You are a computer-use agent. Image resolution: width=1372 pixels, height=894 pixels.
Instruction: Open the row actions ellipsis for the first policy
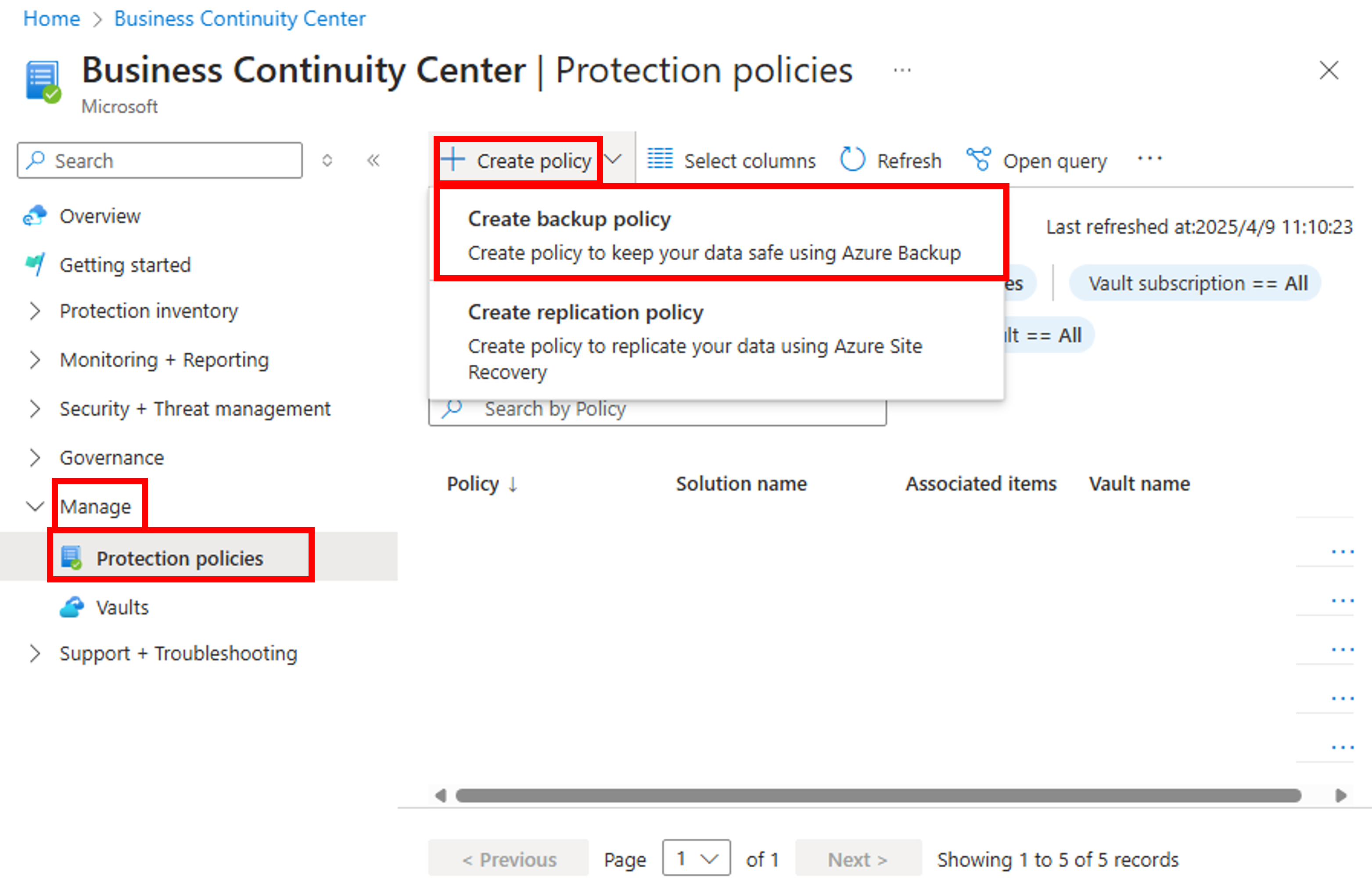click(1342, 552)
